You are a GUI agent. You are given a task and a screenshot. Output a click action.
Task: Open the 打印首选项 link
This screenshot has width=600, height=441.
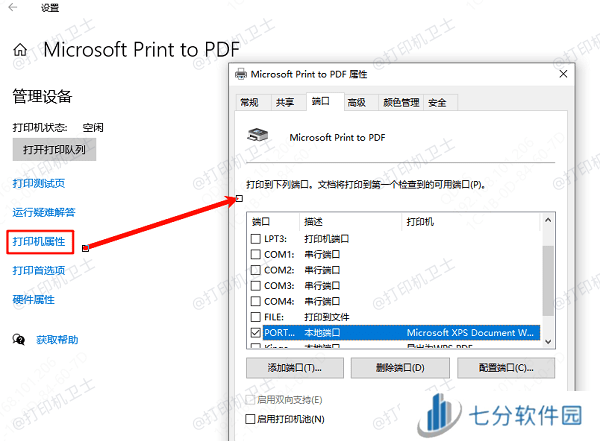coord(39,271)
